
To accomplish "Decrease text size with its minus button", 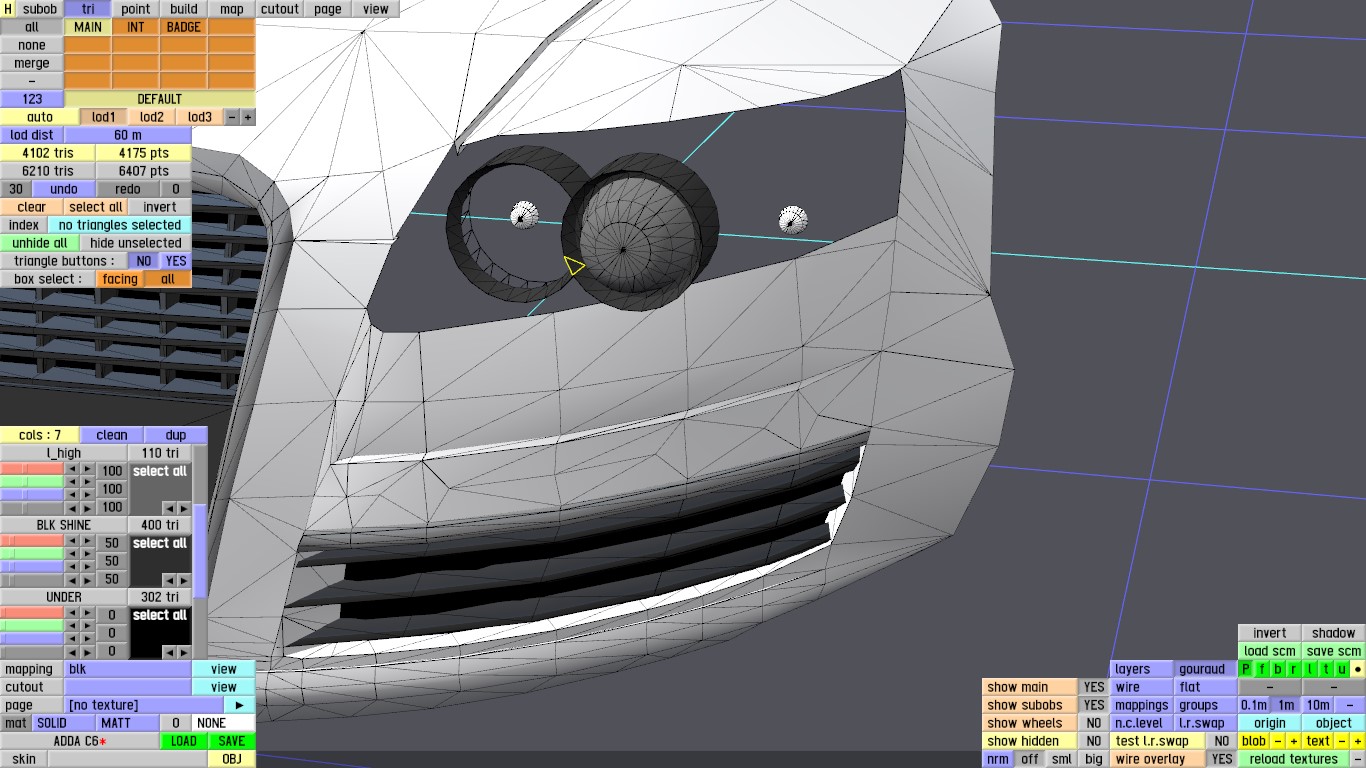I will click(x=1342, y=741).
